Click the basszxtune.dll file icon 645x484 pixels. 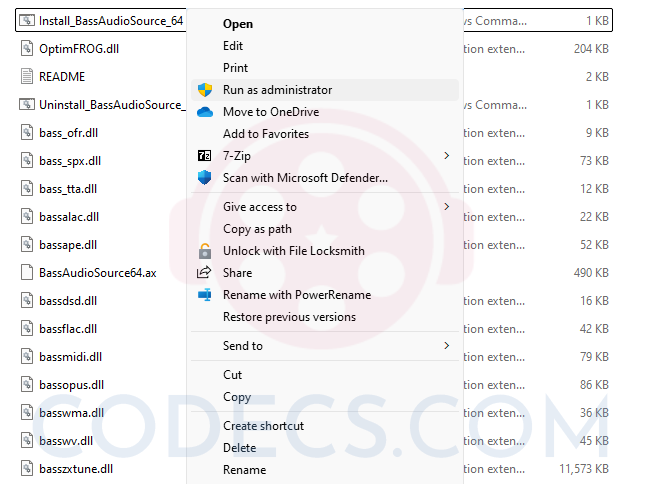(27, 468)
